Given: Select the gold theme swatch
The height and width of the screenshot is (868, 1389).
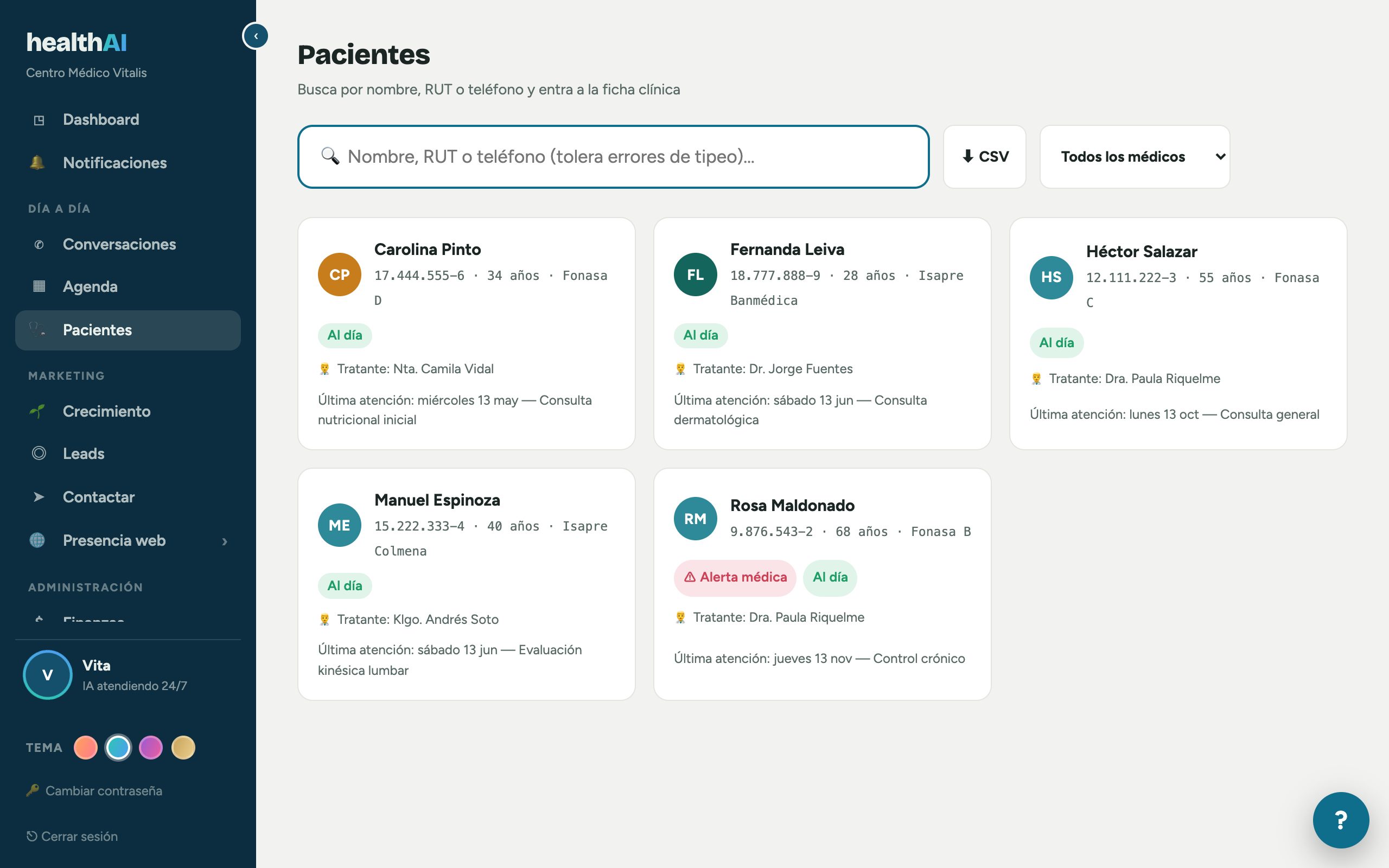Looking at the screenshot, I should point(184,748).
